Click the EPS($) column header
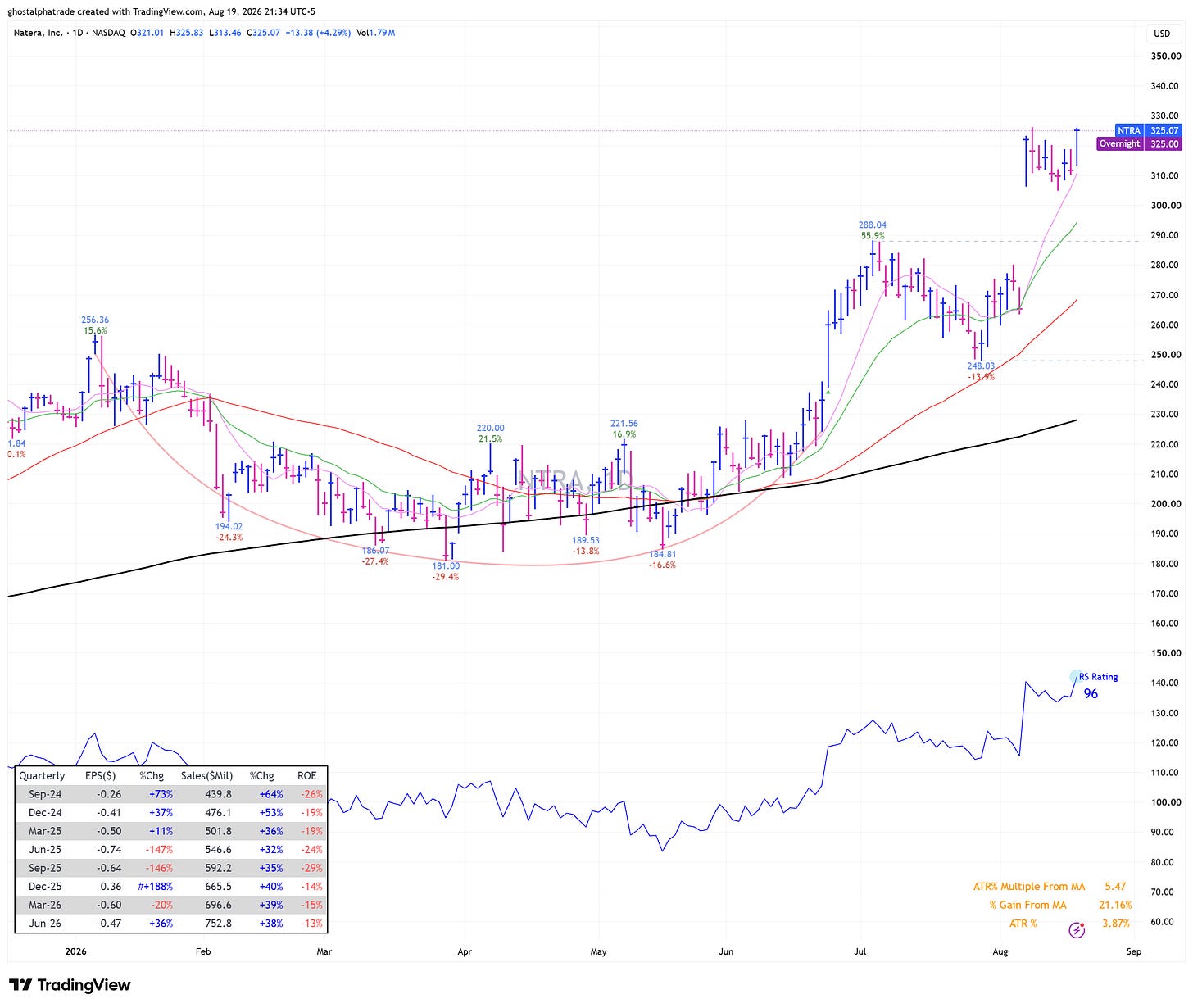The height and width of the screenshot is (1008, 1193). (x=101, y=775)
